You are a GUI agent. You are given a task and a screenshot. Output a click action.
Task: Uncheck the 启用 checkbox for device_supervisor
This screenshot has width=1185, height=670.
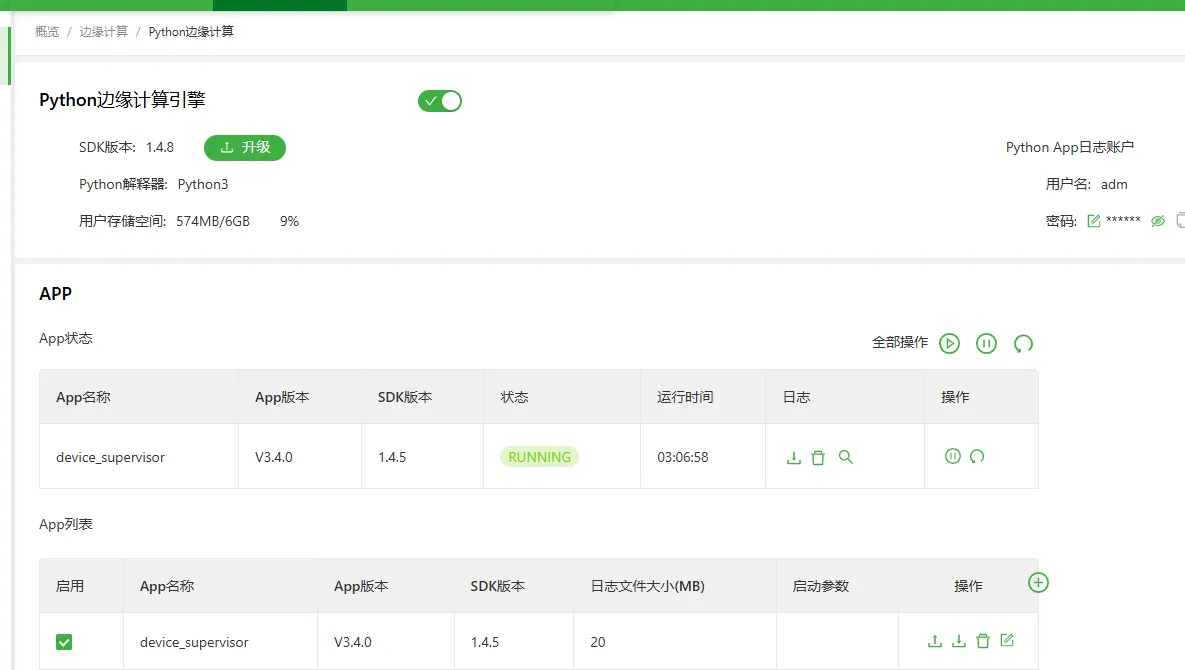(64, 642)
